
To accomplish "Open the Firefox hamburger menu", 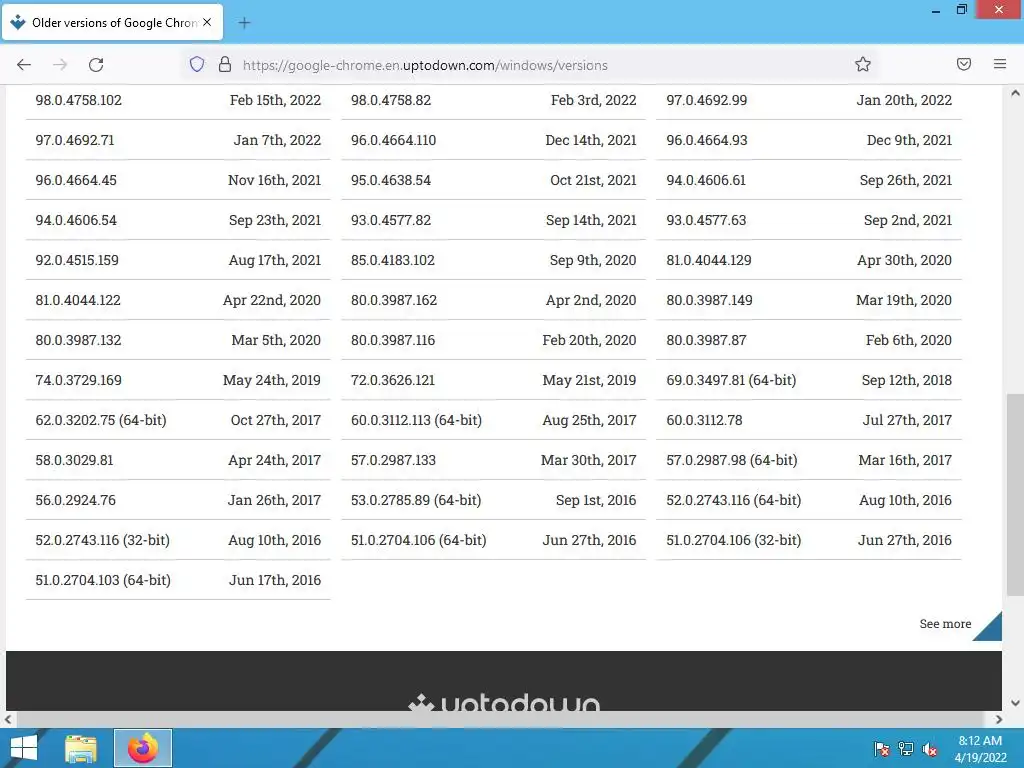I will pos(1000,64).
